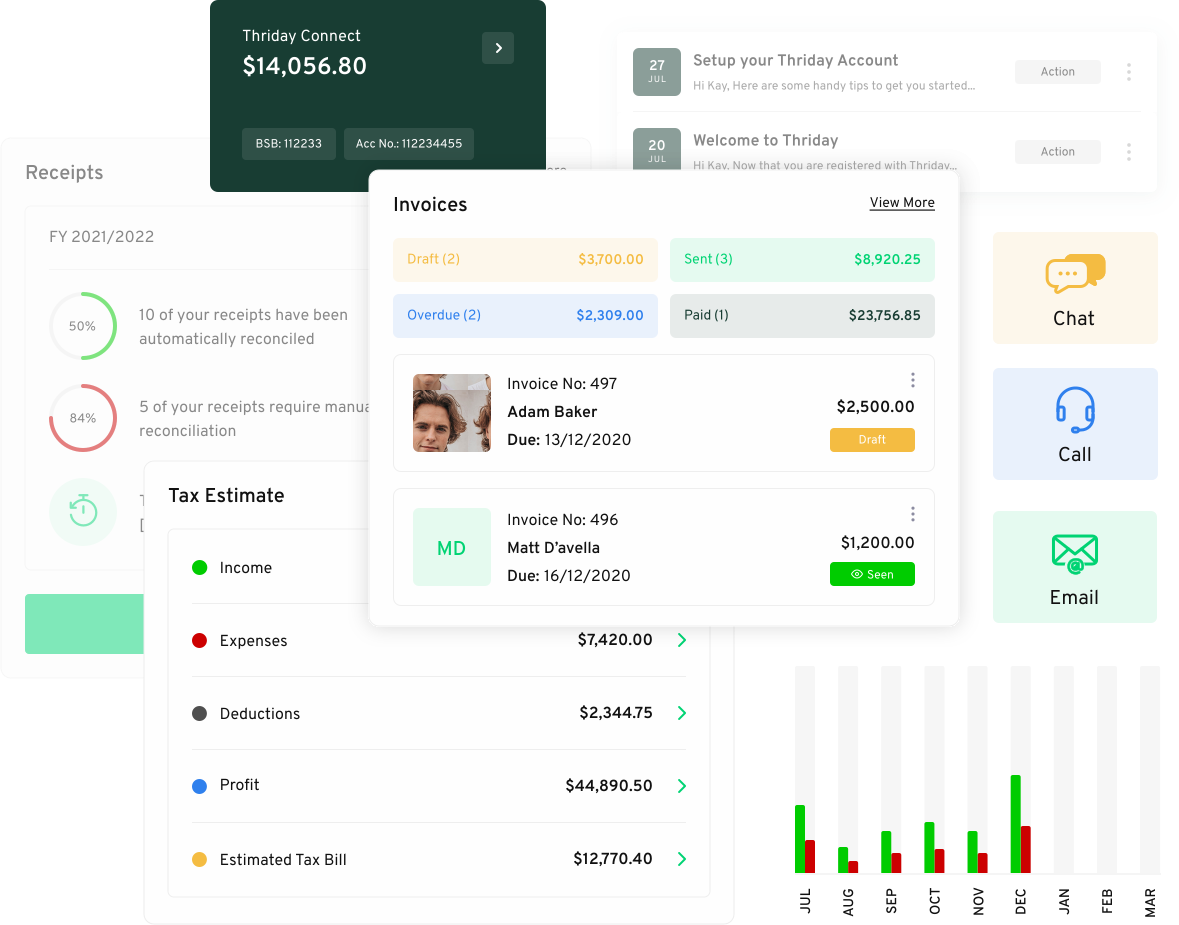Click the arrow on the Thriday Connect card

coord(497,48)
